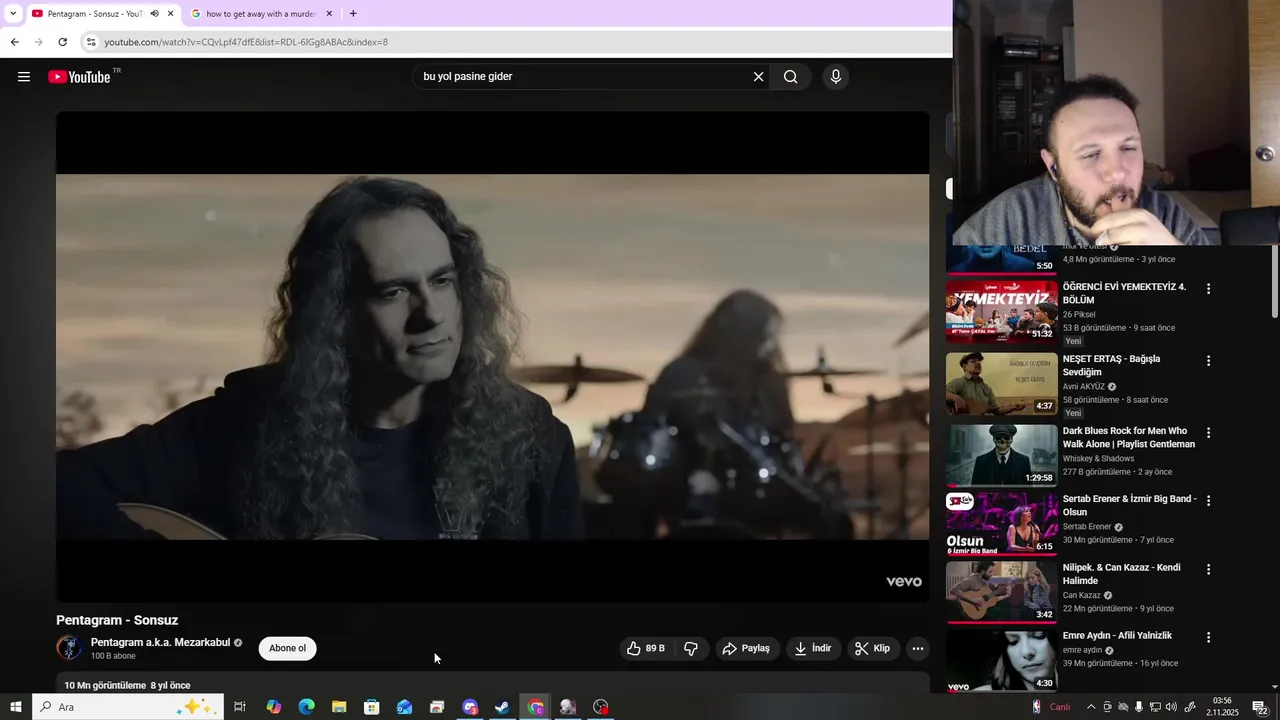This screenshot has height=720, width=1280.
Task: View site information icon in address bar
Action: [90, 42]
